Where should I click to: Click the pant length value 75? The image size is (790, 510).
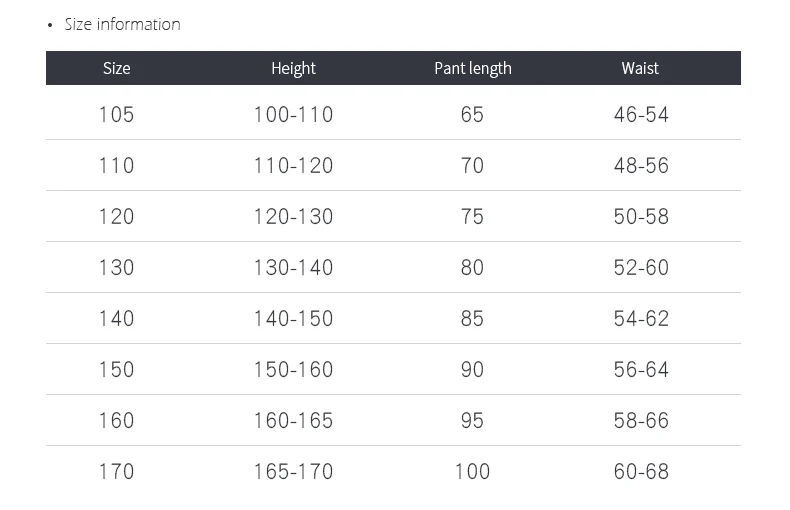(472, 217)
